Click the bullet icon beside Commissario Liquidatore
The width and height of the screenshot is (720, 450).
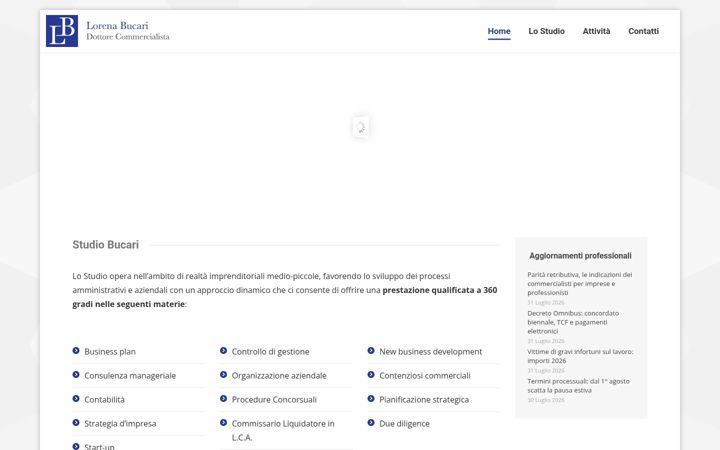pyautogui.click(x=223, y=422)
